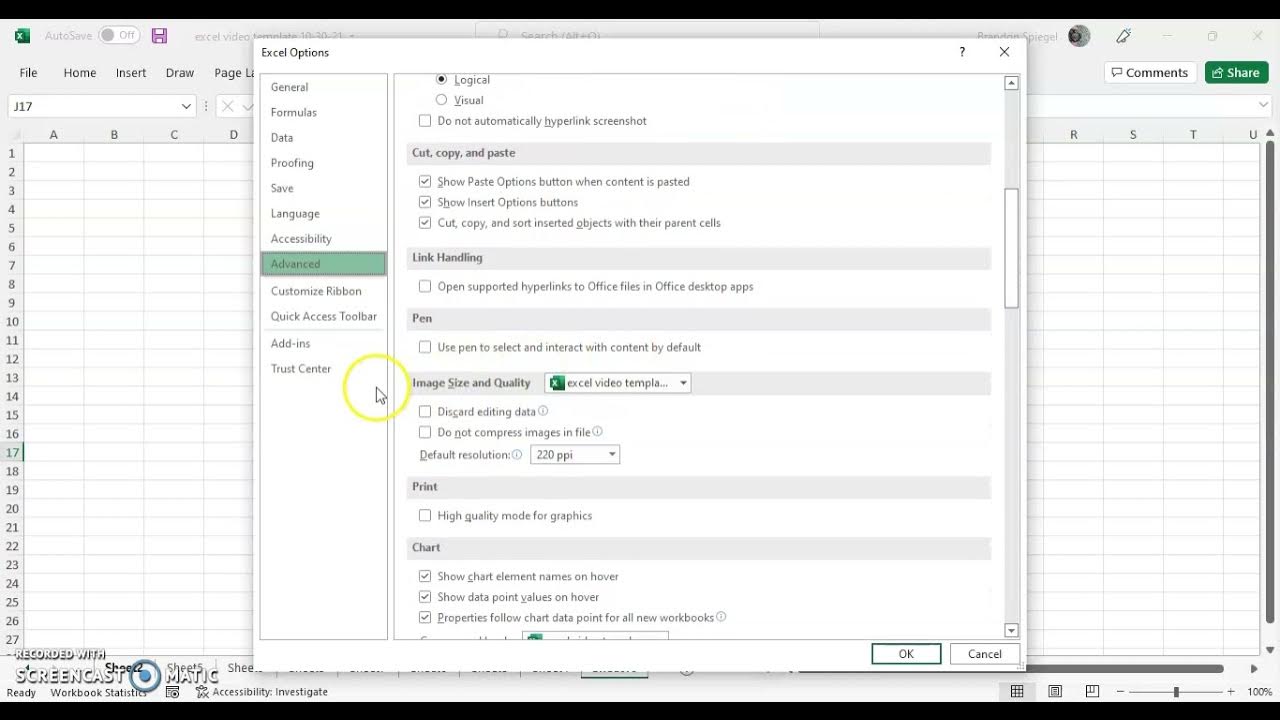Click the options pane scroll up arrow
The width and height of the screenshot is (1280, 720).
1011,83
